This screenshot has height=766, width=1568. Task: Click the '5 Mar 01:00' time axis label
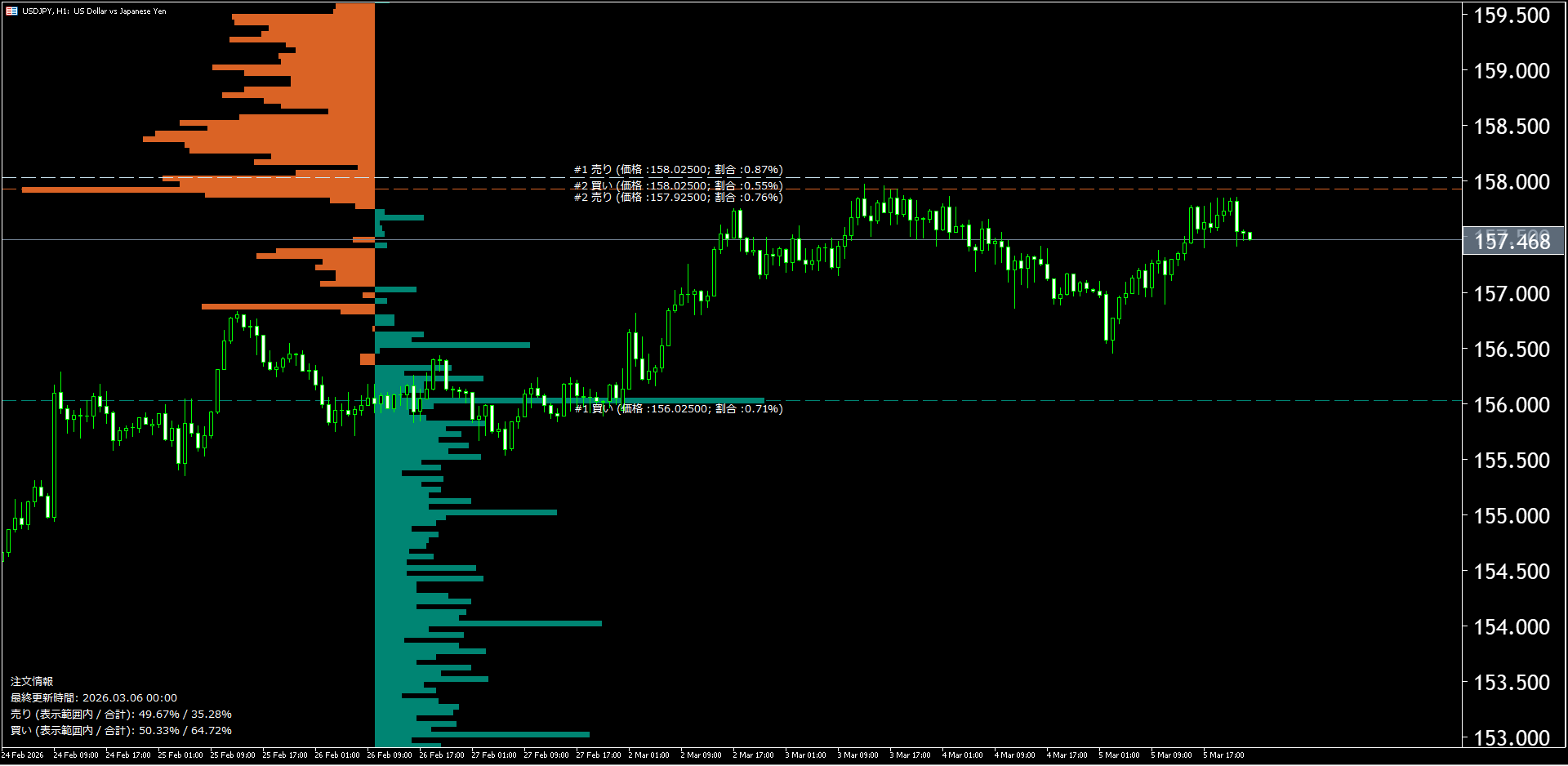1120,755
